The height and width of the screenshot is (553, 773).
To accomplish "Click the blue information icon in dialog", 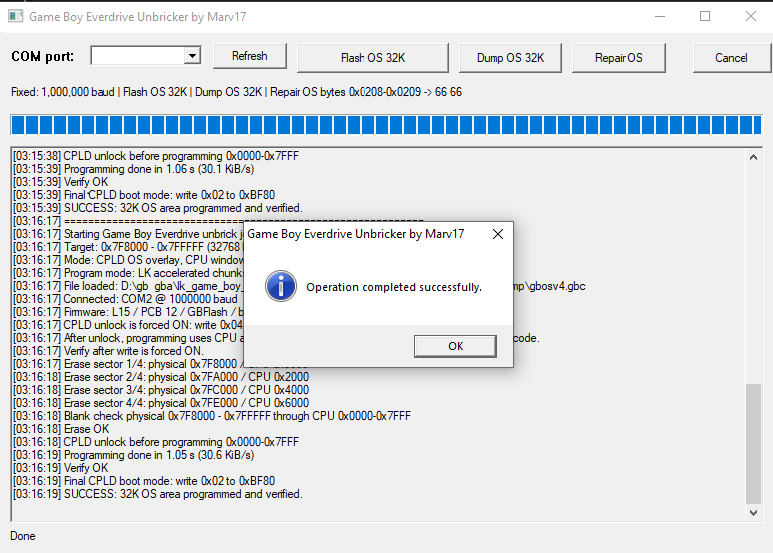I will pyautogui.click(x=281, y=286).
